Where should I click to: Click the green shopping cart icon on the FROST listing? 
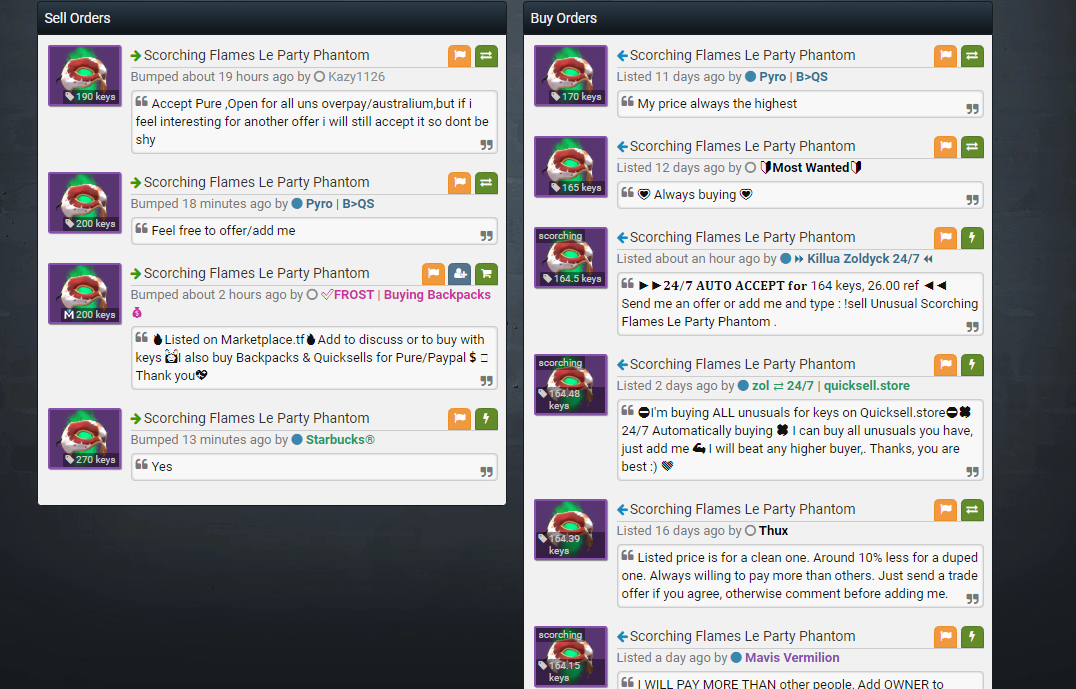486,274
